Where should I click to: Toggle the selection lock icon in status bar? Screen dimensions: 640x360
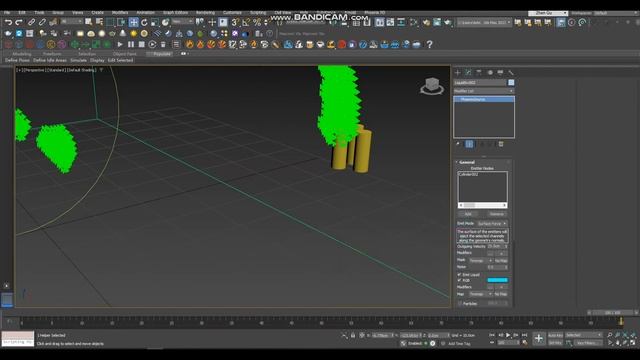pos(353,336)
